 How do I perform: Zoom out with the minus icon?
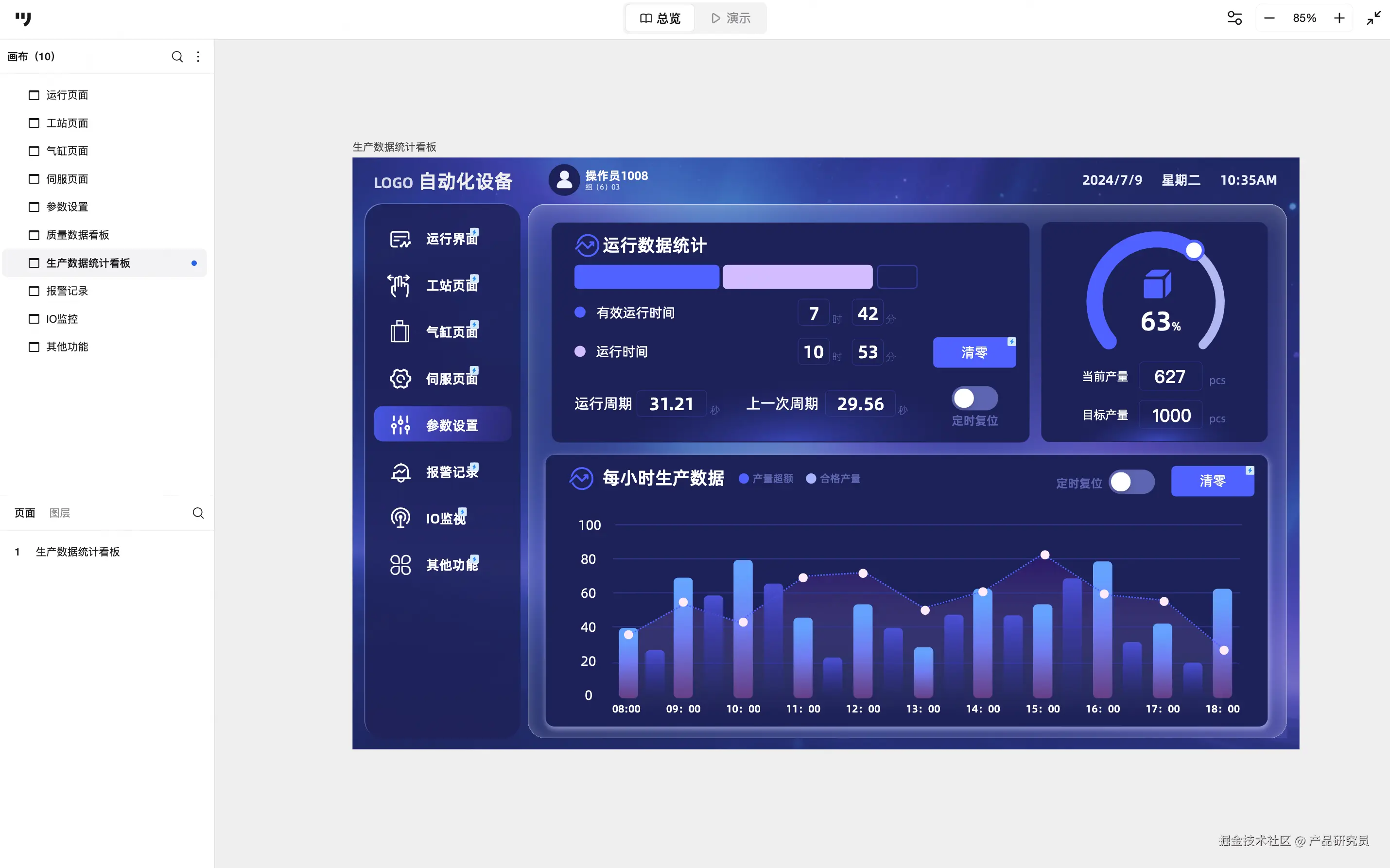point(1269,18)
